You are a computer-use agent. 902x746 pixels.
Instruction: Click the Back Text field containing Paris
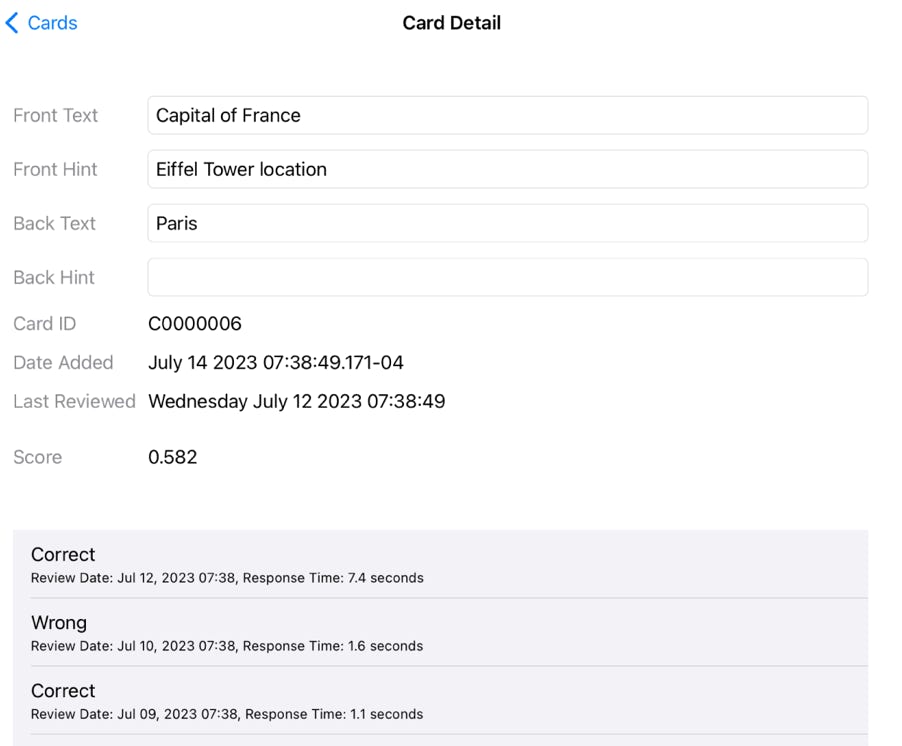[507, 223]
